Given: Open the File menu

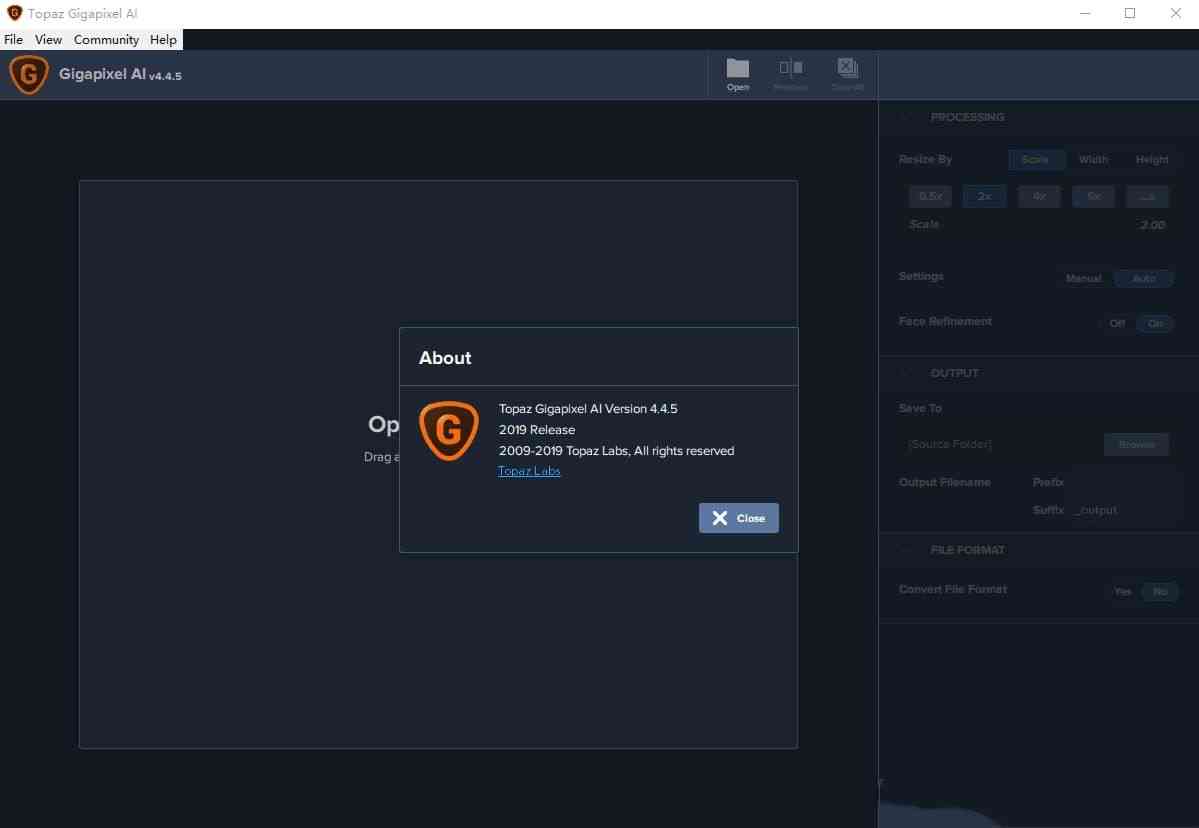Looking at the screenshot, I should 14,40.
